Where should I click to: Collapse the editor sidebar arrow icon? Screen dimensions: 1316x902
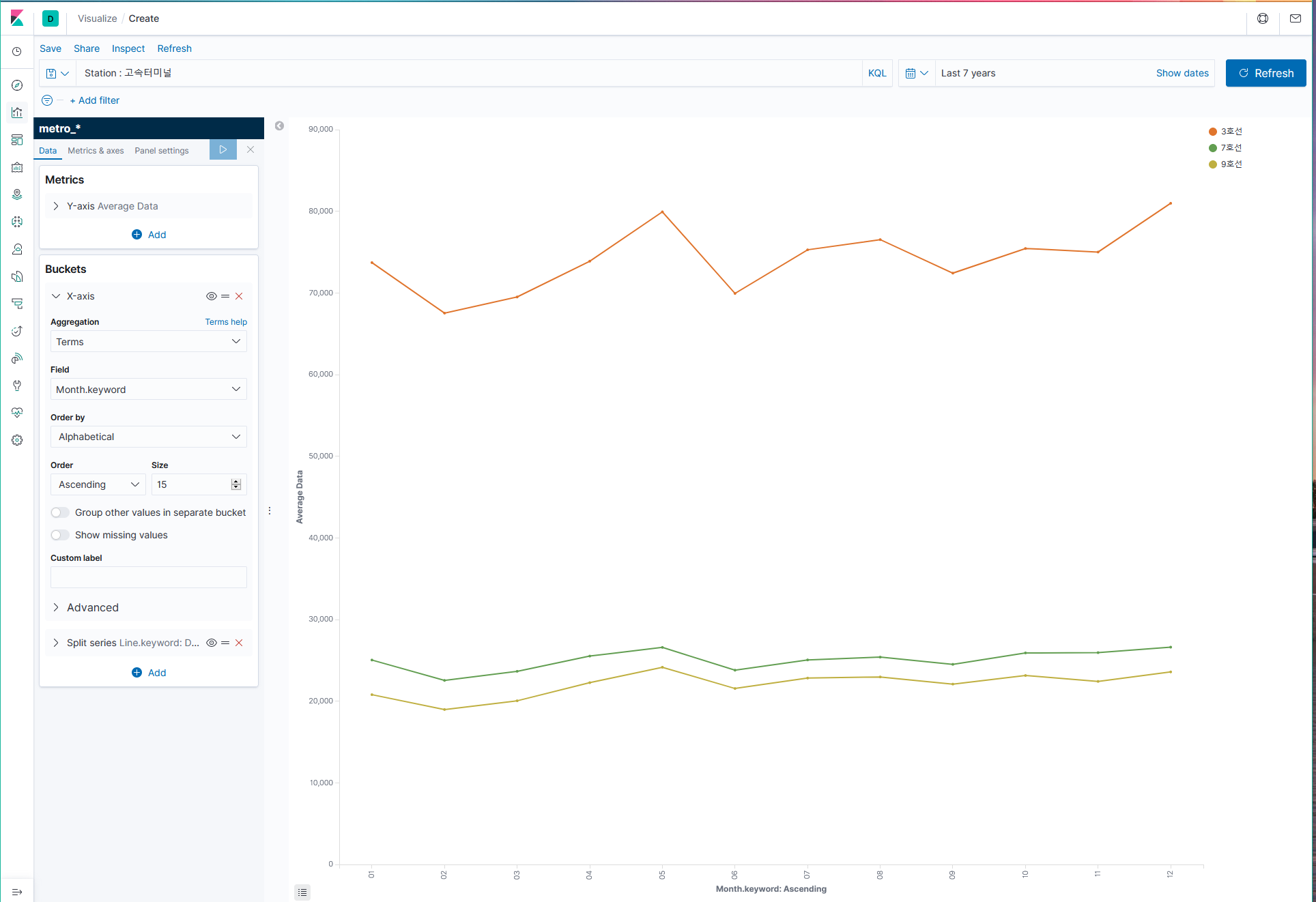(279, 126)
